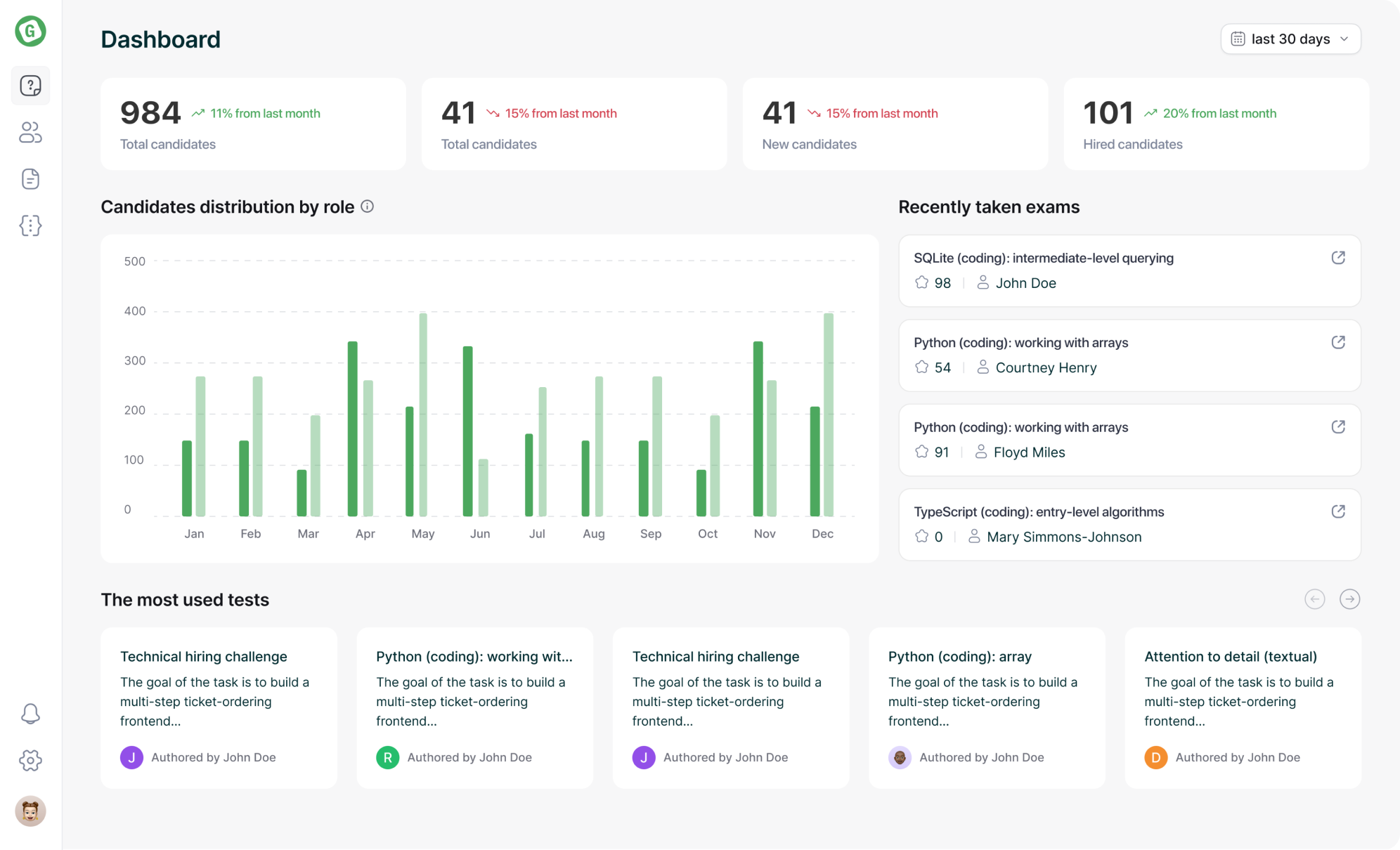Select the coding tasks sidebar icon
Viewport: 1400px width, 850px height.
click(30, 225)
